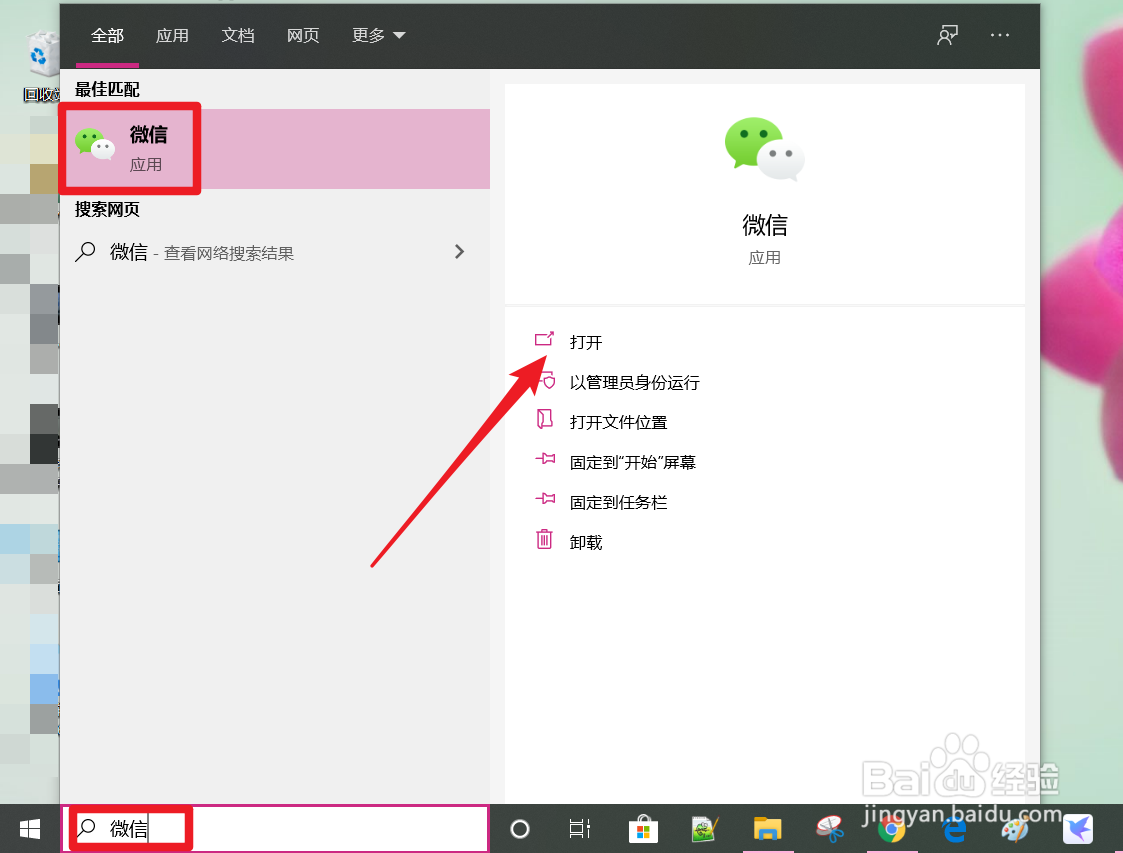Launch Baidu Netdisk from the taskbar

coord(1077,829)
